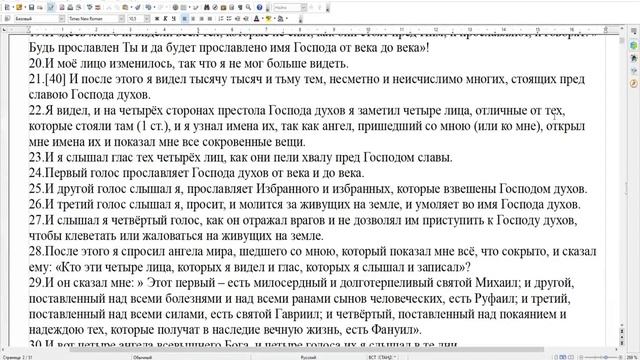Create a new document via toolbar icon
The height and width of the screenshot is (360, 640).
[x=7, y=7]
